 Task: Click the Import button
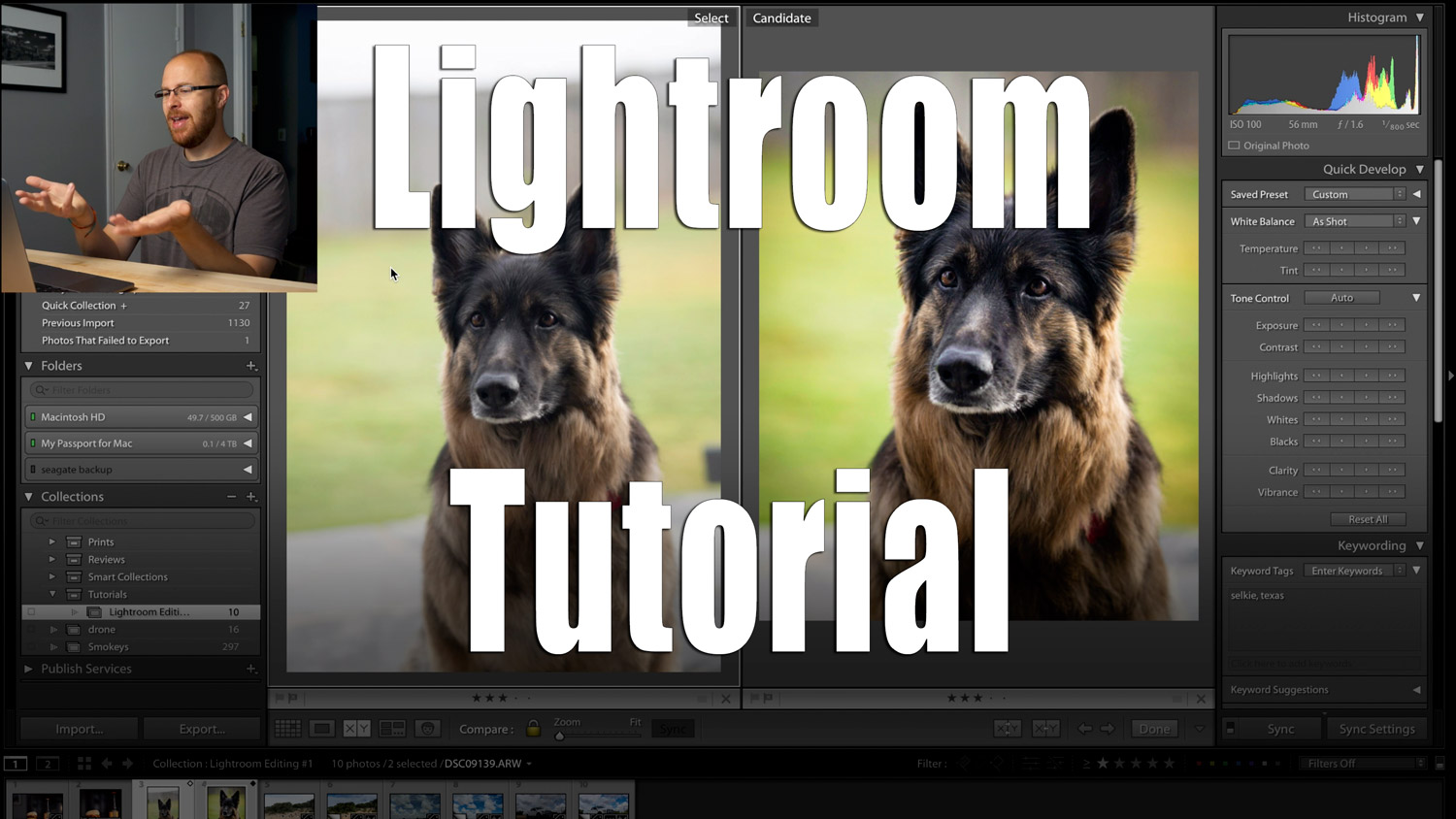pyautogui.click(x=78, y=728)
